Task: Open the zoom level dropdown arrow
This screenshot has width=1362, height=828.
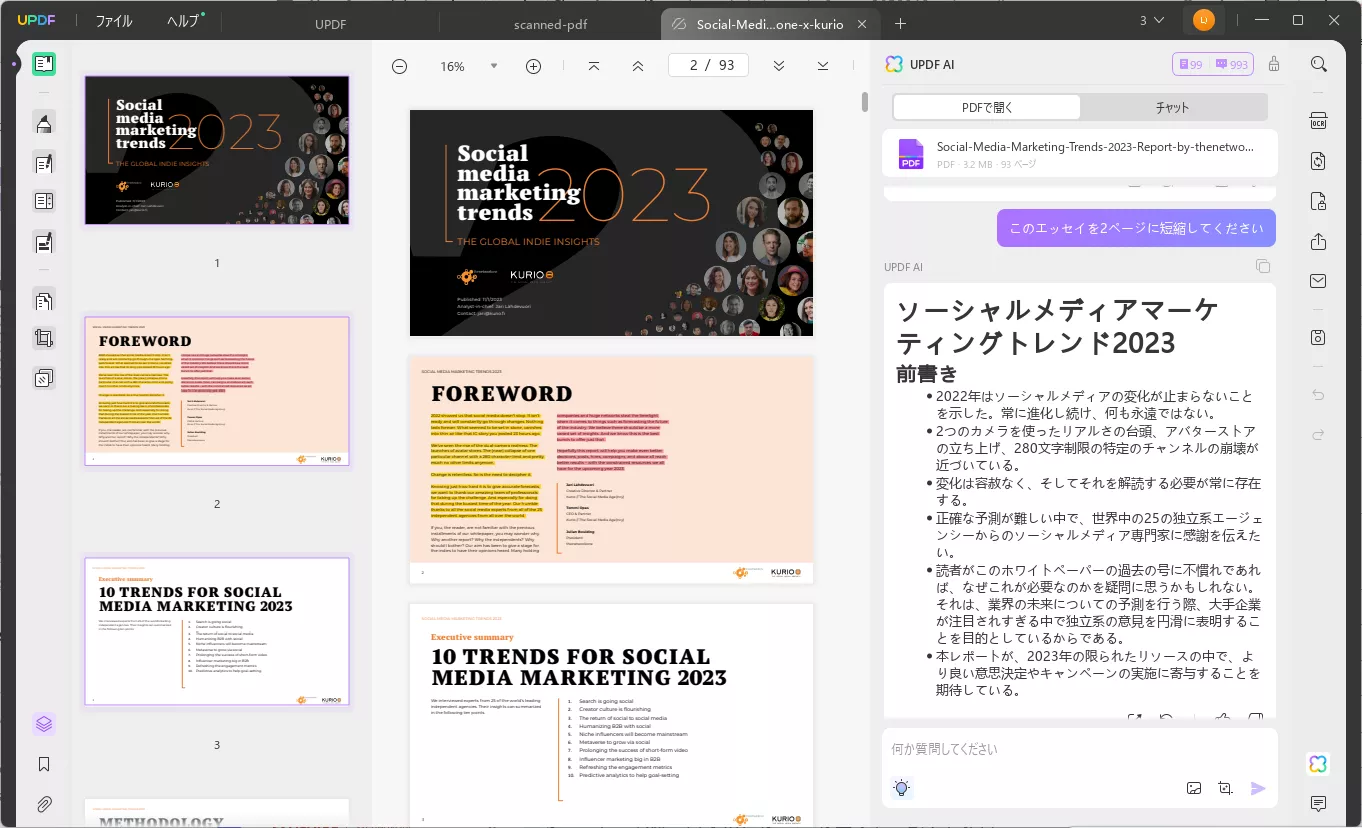Action: [x=493, y=66]
